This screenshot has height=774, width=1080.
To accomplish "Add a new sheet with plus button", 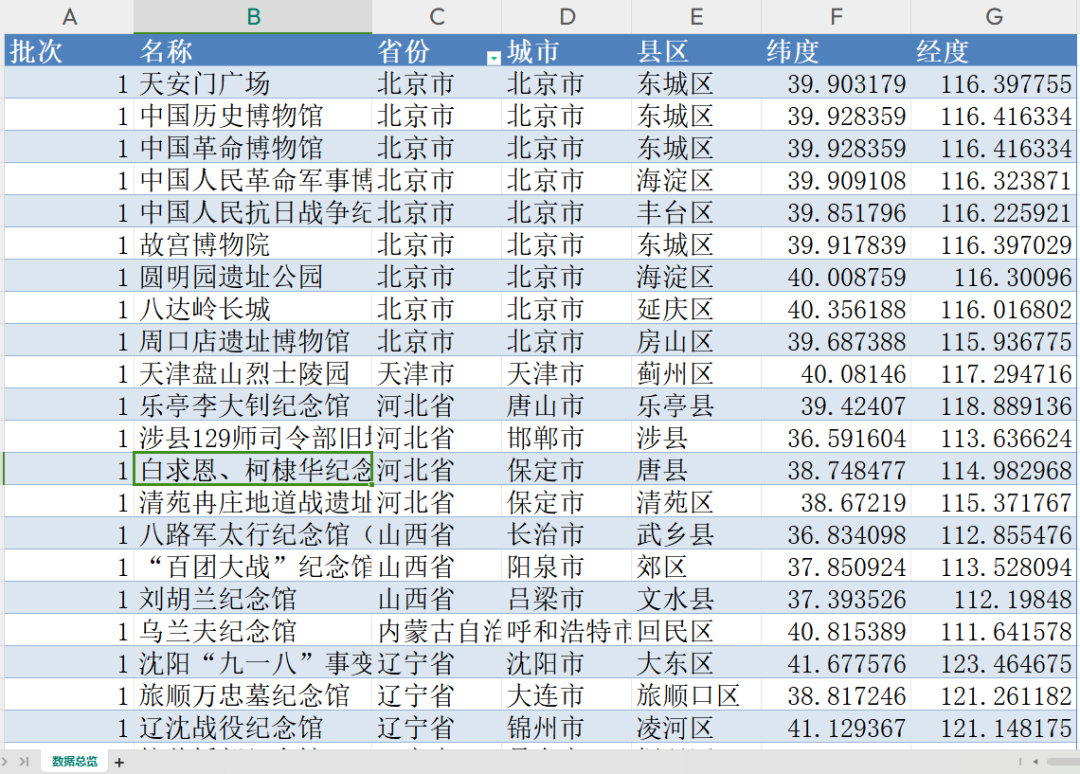I will 119,762.
